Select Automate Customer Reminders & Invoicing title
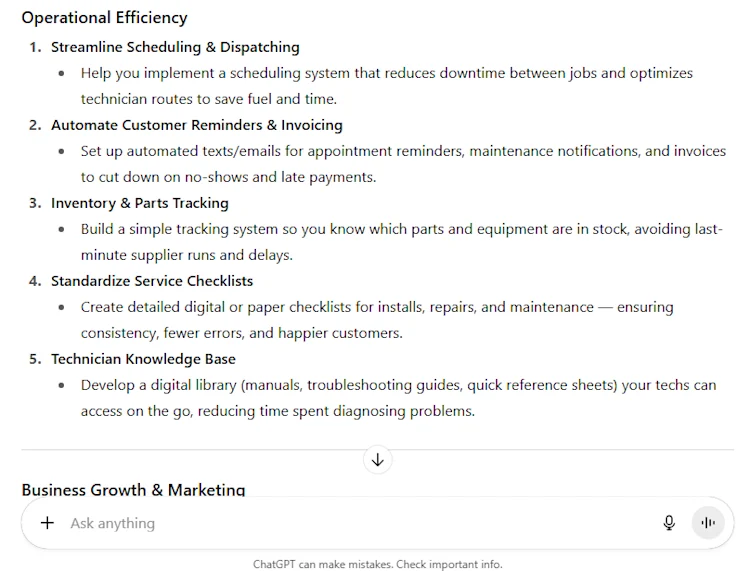Screen dimensions: 750x571 click(197, 125)
